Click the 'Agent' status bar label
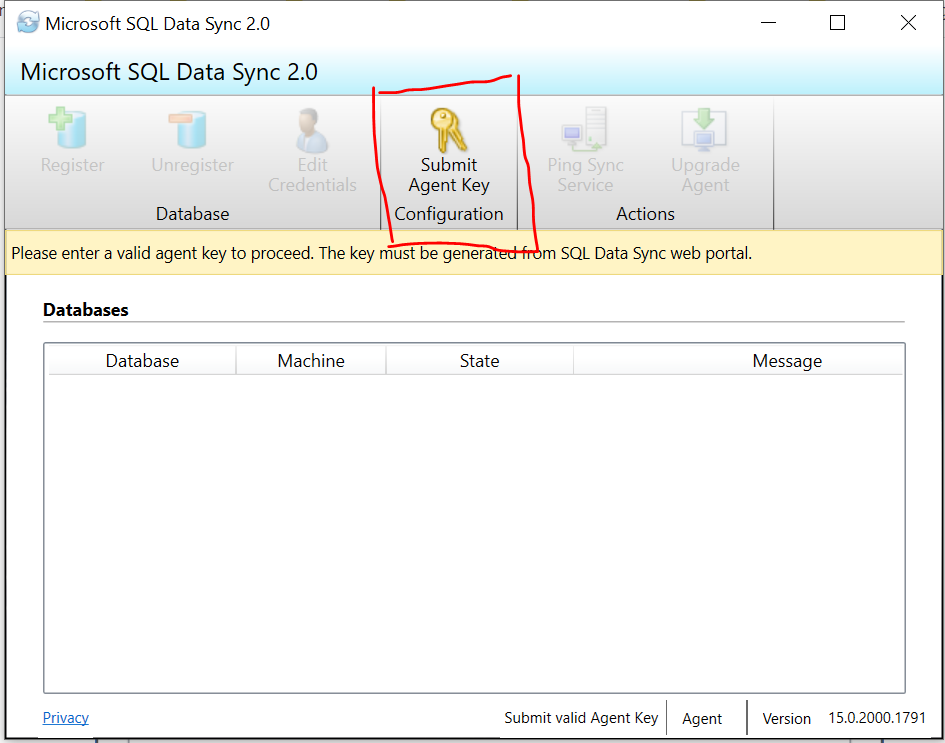The image size is (945, 743). tap(702, 718)
